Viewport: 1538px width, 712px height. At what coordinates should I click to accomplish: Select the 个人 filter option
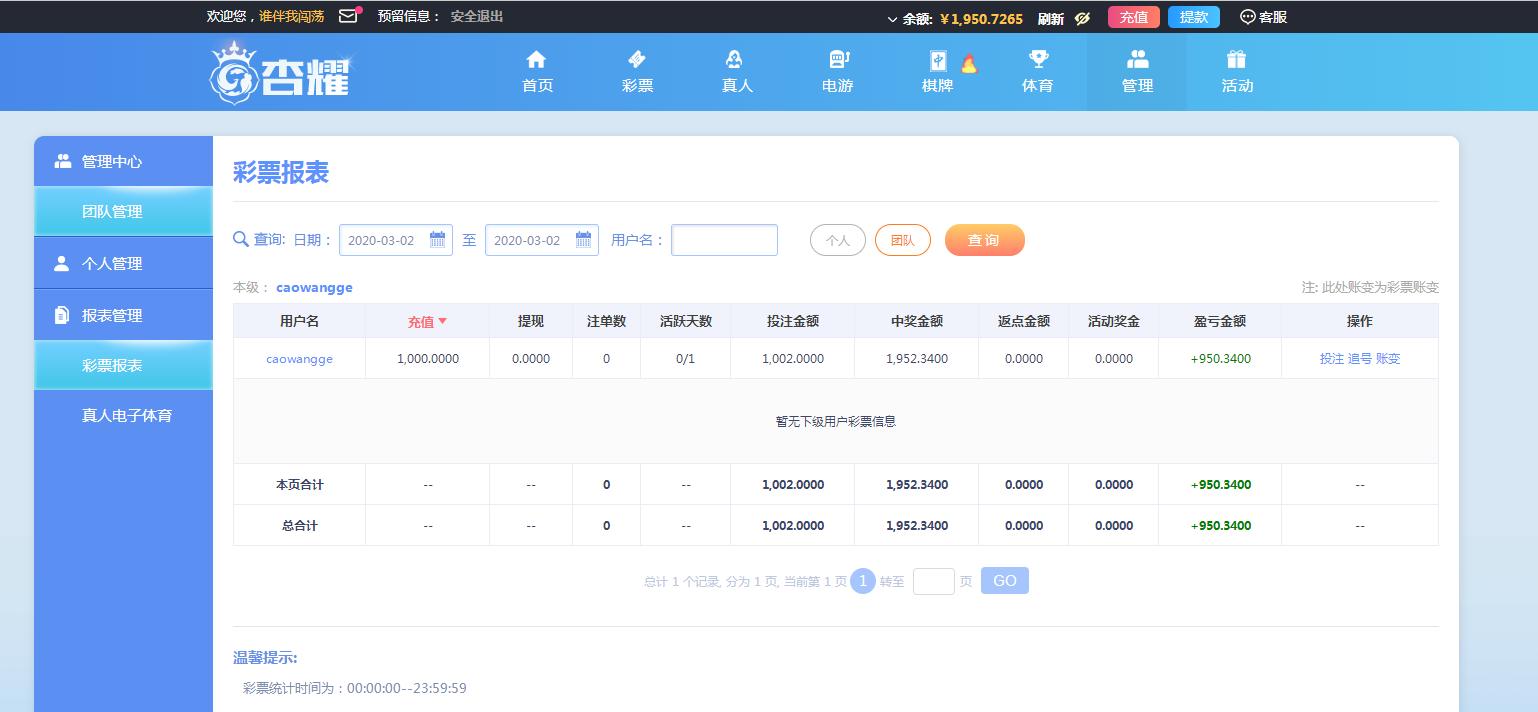(837, 240)
